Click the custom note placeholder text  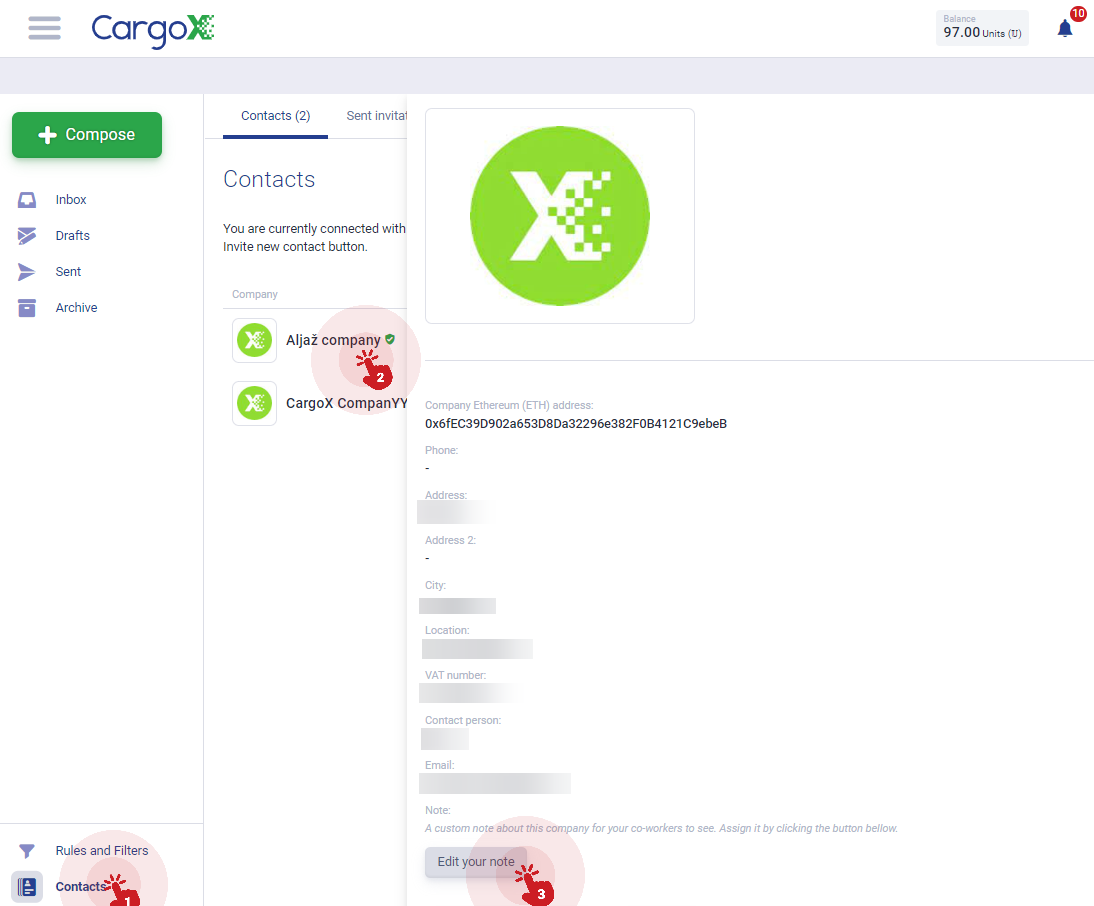[661, 828]
